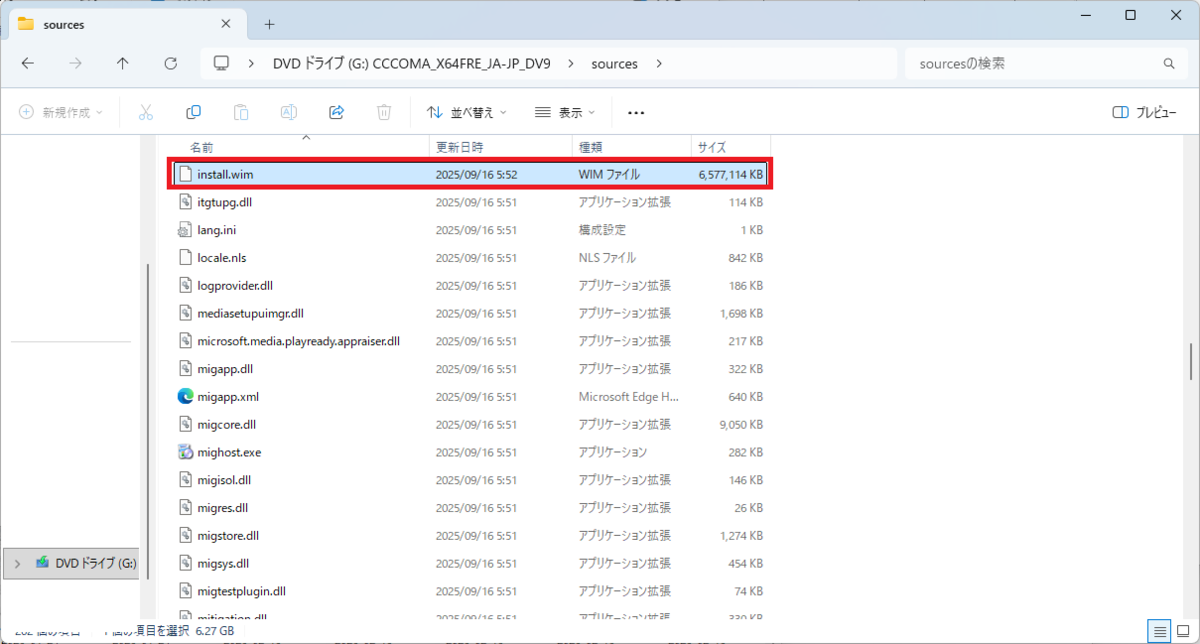Expand chevron before DVD ドライブ breadcrumb

(252, 63)
